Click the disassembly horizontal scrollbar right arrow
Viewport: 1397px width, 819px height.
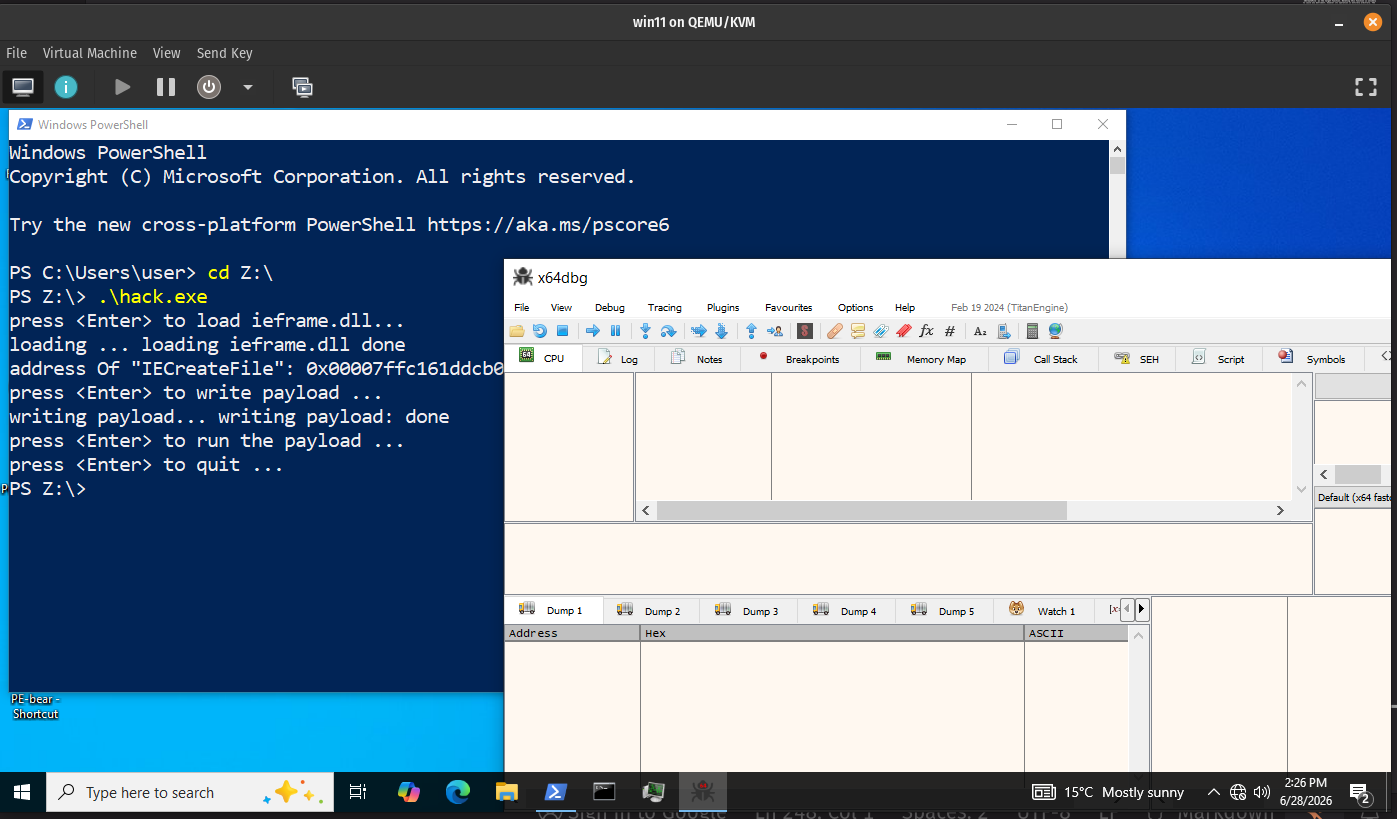(1280, 510)
